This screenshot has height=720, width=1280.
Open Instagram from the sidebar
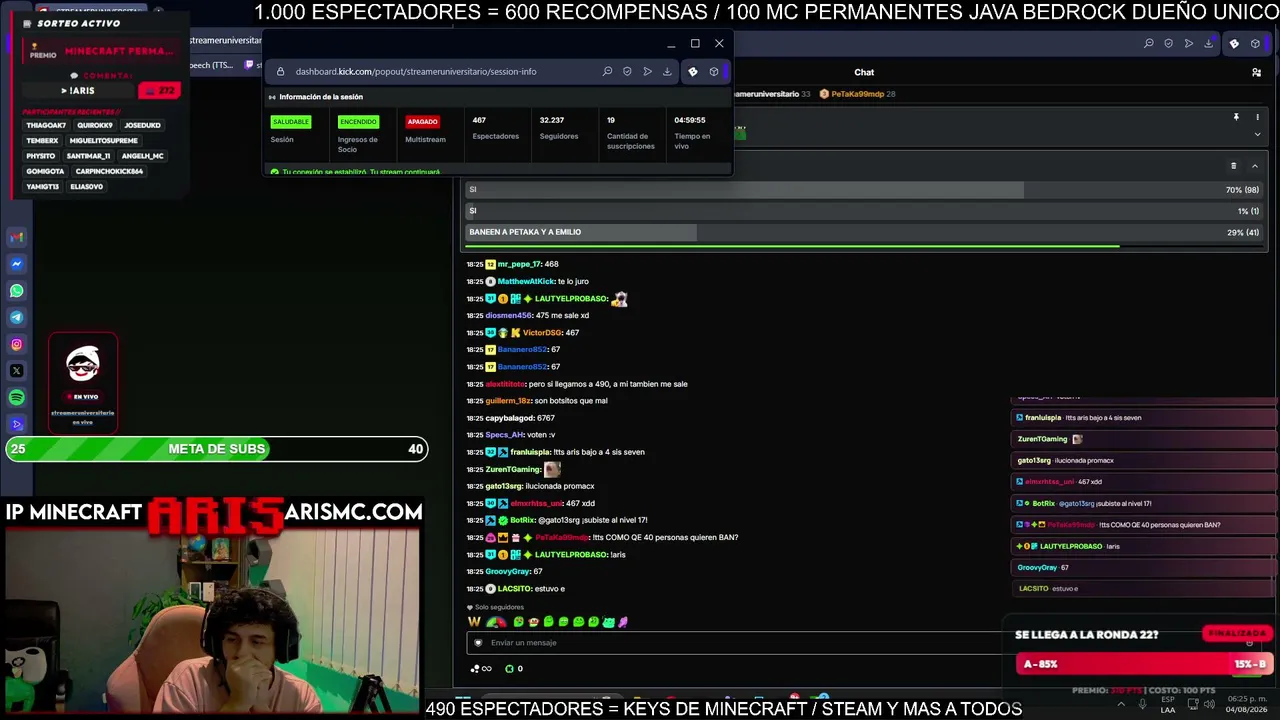[x=16, y=345]
